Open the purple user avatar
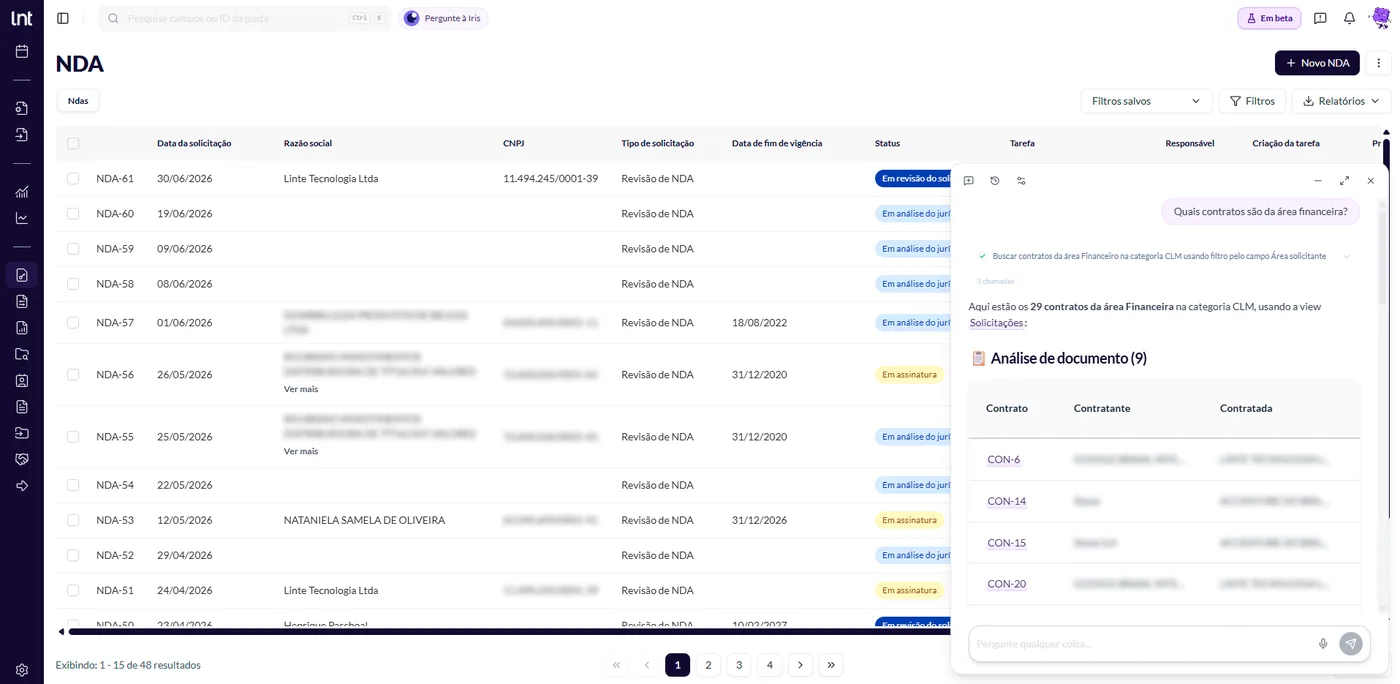This screenshot has height=684, width=1400. [x=1380, y=18]
